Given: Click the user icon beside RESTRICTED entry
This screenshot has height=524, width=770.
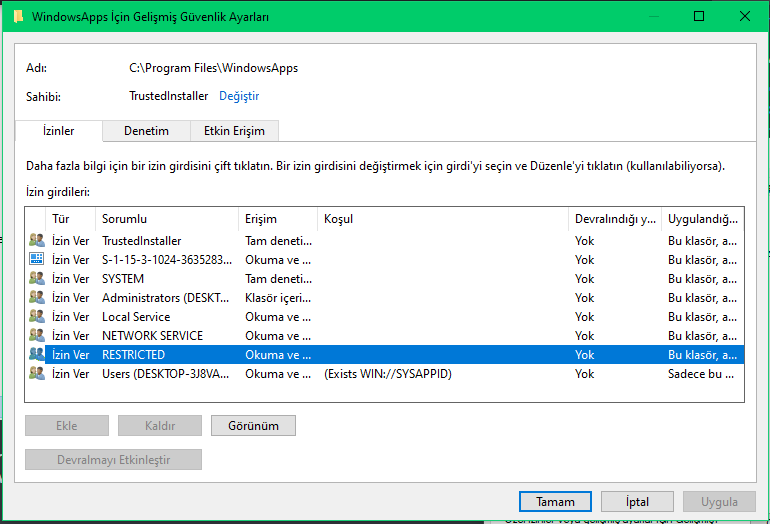Looking at the screenshot, I should point(36,354).
